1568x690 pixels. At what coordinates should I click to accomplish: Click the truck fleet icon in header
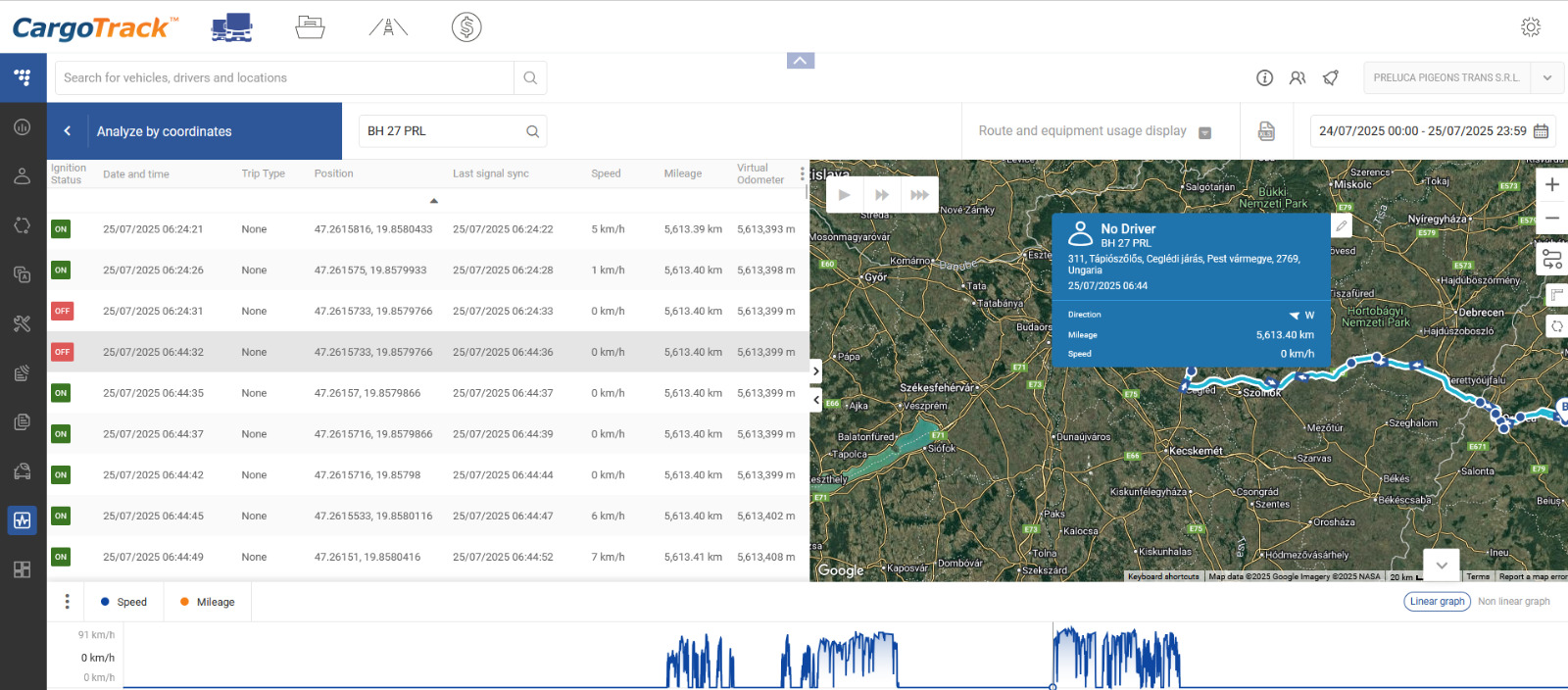[x=232, y=27]
